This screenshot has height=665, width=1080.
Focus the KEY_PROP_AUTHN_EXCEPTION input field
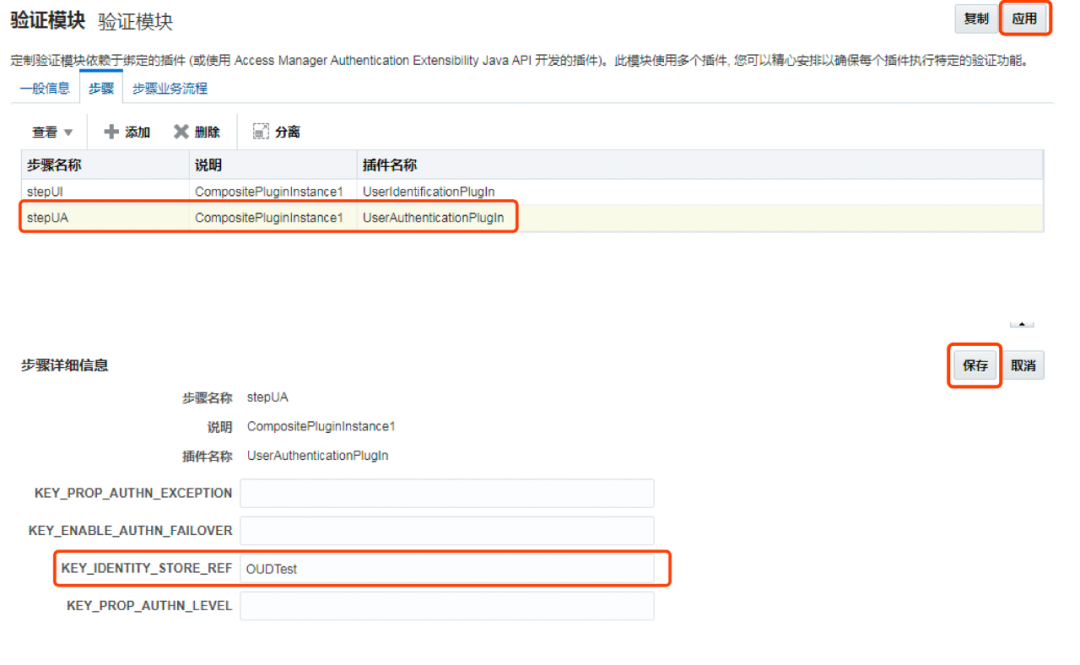tap(447, 493)
